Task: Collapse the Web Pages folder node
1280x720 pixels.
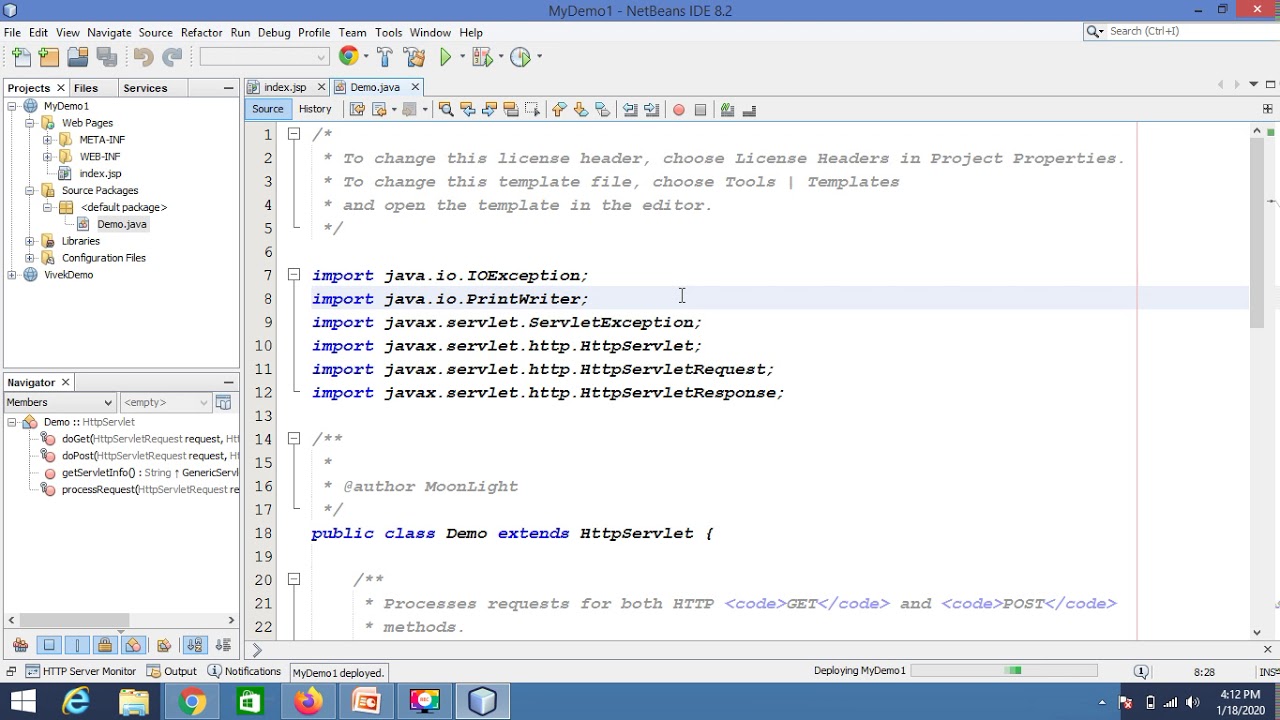Action: (29, 123)
